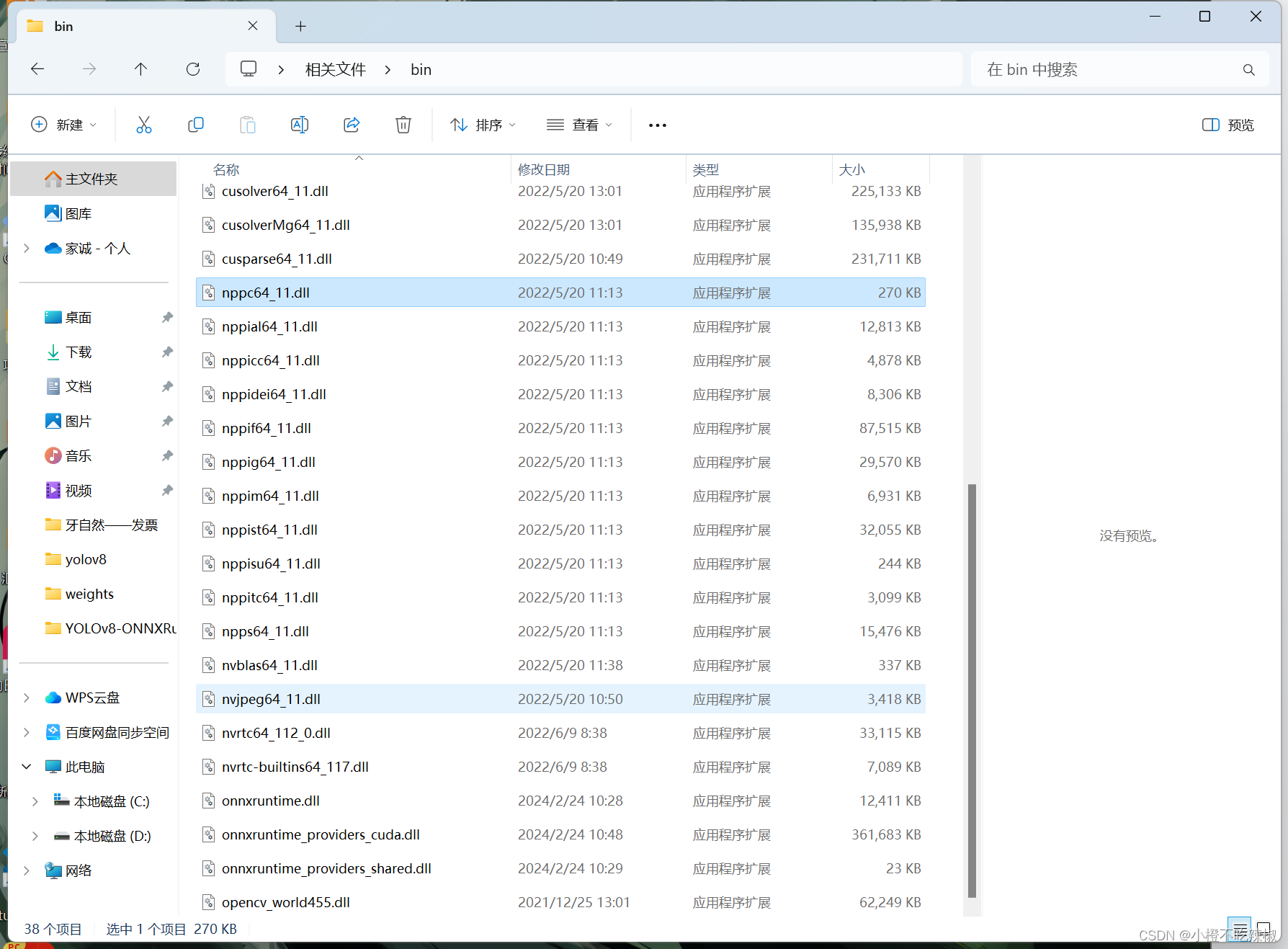Go up one directory level
1288x949 pixels.
click(x=140, y=69)
